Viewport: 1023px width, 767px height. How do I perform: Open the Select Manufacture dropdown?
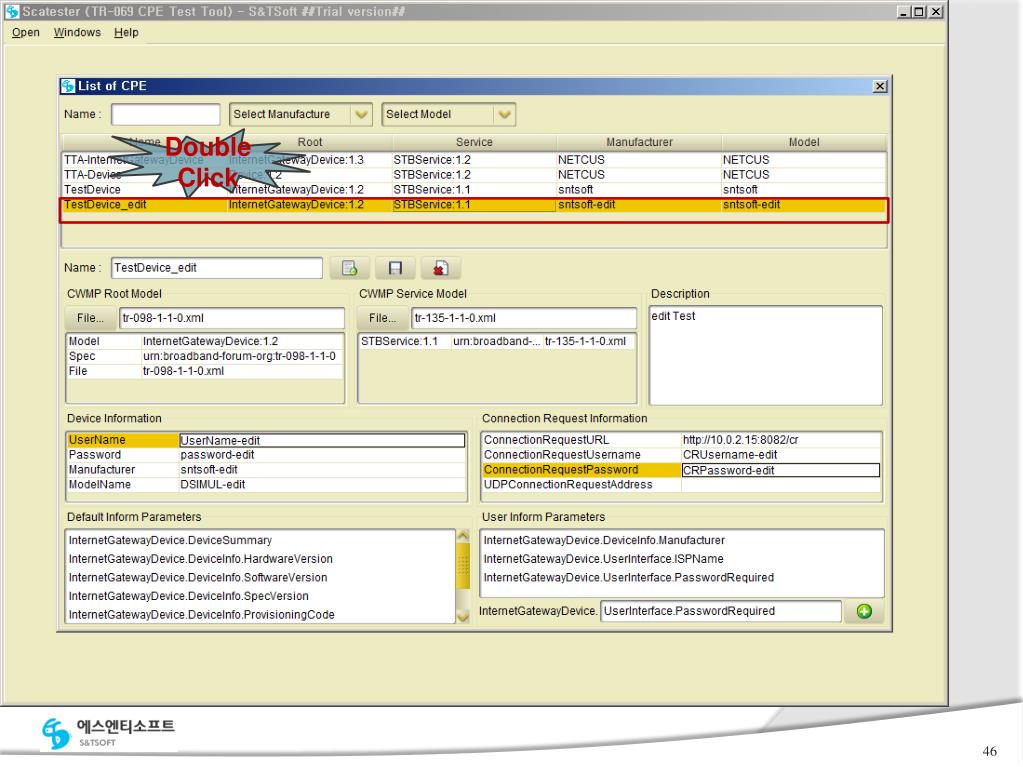[x=301, y=114]
